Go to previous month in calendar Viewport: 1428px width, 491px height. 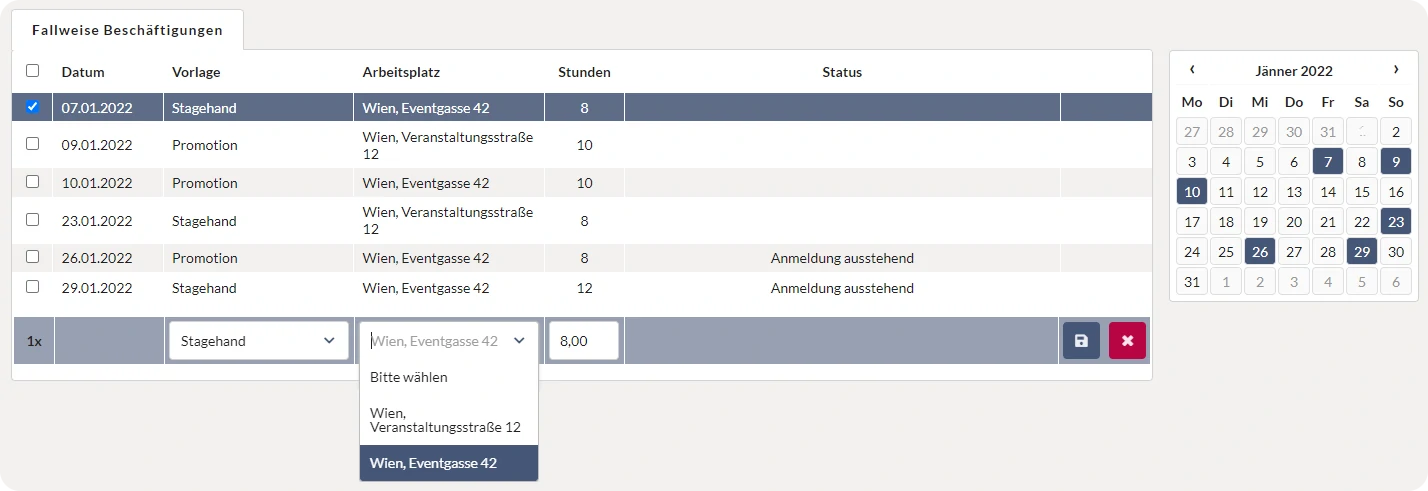tap(1192, 70)
